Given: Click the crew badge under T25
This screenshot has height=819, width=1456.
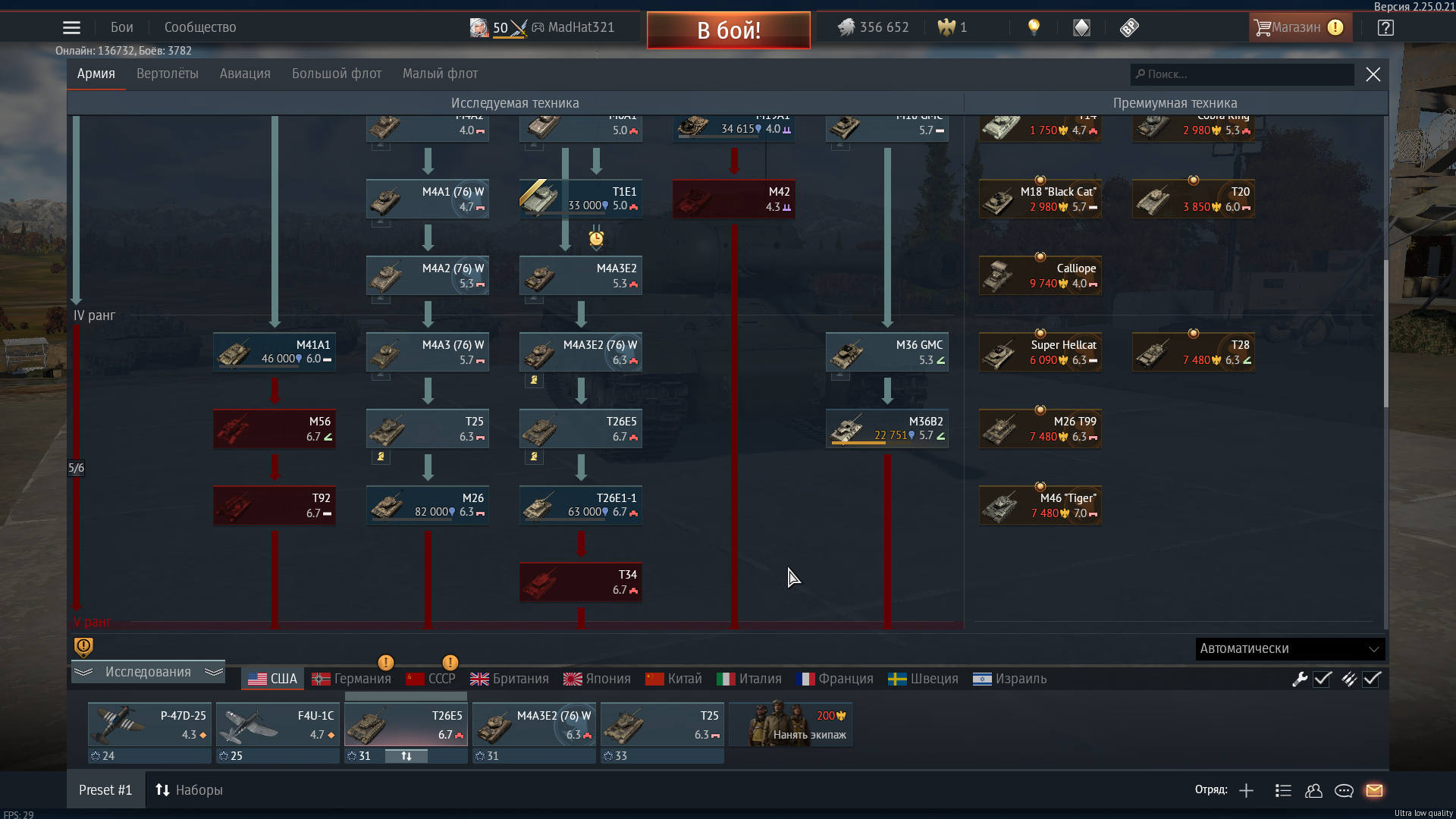Looking at the screenshot, I should 381,457.
